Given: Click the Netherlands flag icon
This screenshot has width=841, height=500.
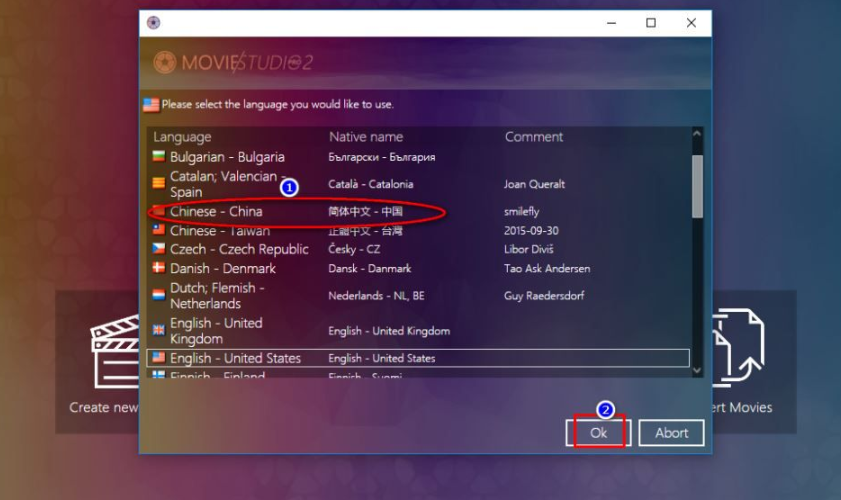Looking at the screenshot, I should click(x=158, y=295).
